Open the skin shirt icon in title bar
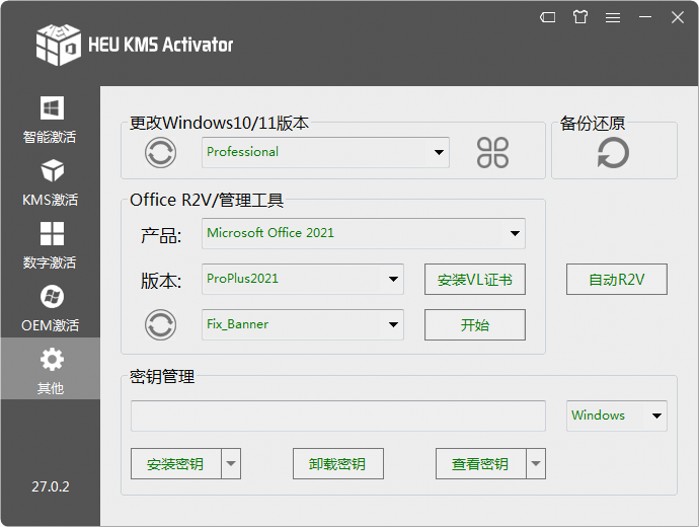This screenshot has height=527, width=699. tap(580, 17)
